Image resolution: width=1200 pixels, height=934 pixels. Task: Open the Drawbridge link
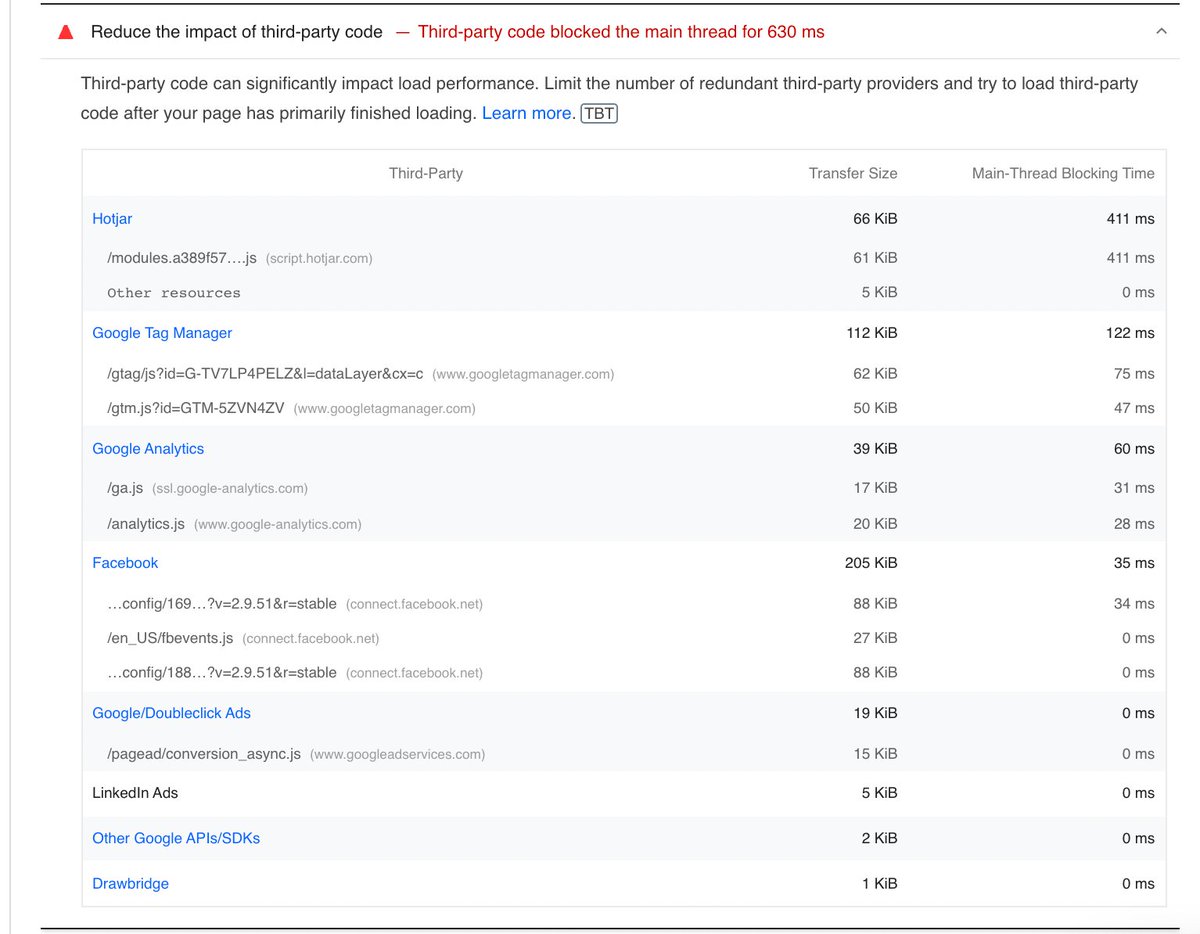pyautogui.click(x=130, y=883)
